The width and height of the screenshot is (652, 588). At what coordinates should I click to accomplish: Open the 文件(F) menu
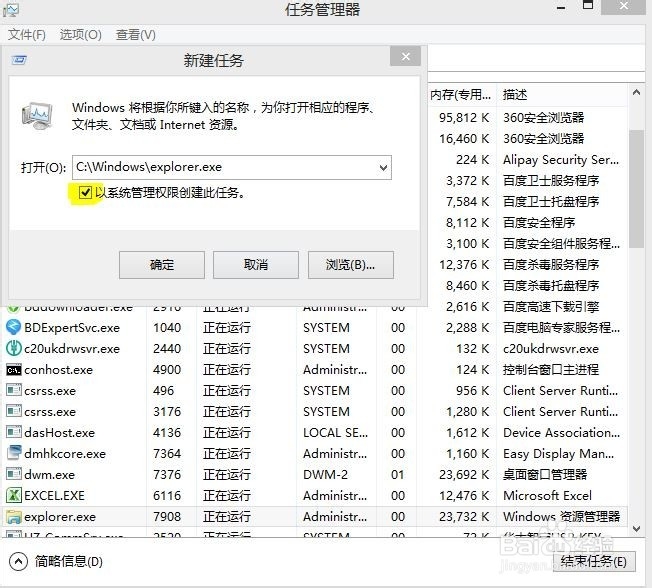[x=27, y=35]
